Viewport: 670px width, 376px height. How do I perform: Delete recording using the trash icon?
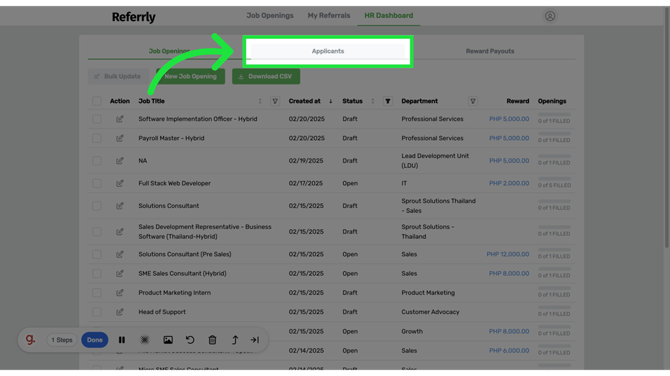click(x=212, y=340)
